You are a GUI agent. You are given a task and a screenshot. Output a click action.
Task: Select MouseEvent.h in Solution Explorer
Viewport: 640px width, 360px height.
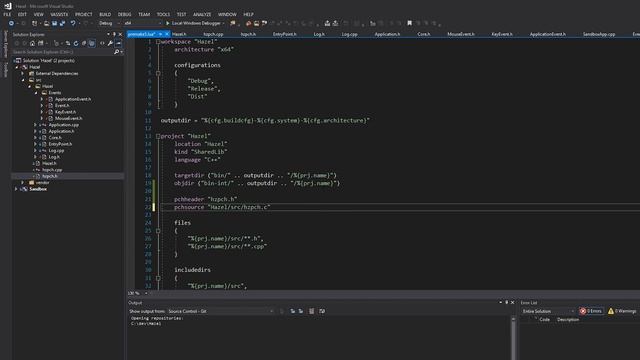tap(69, 118)
